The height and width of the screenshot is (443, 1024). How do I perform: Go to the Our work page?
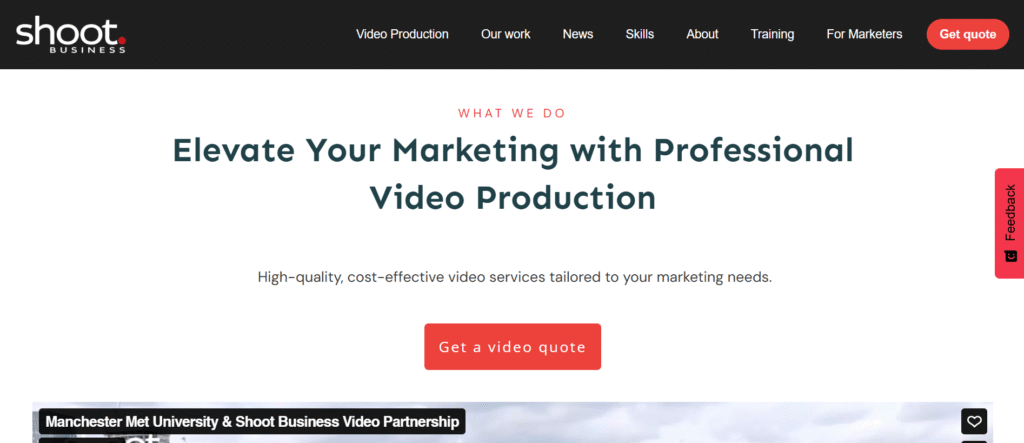pyautogui.click(x=505, y=34)
